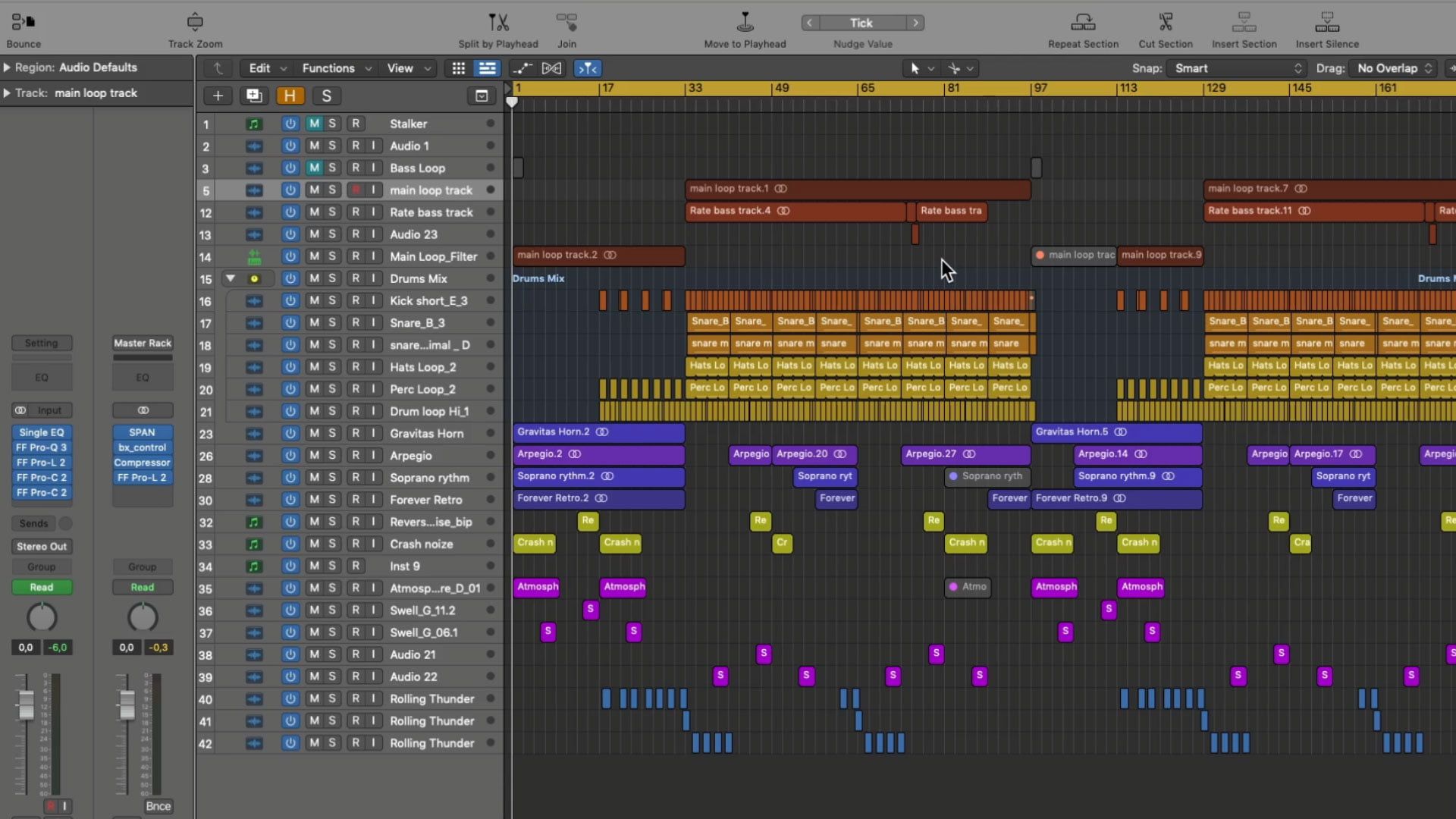Click the Repeat Section icon
The width and height of the screenshot is (1456, 819).
tap(1083, 22)
